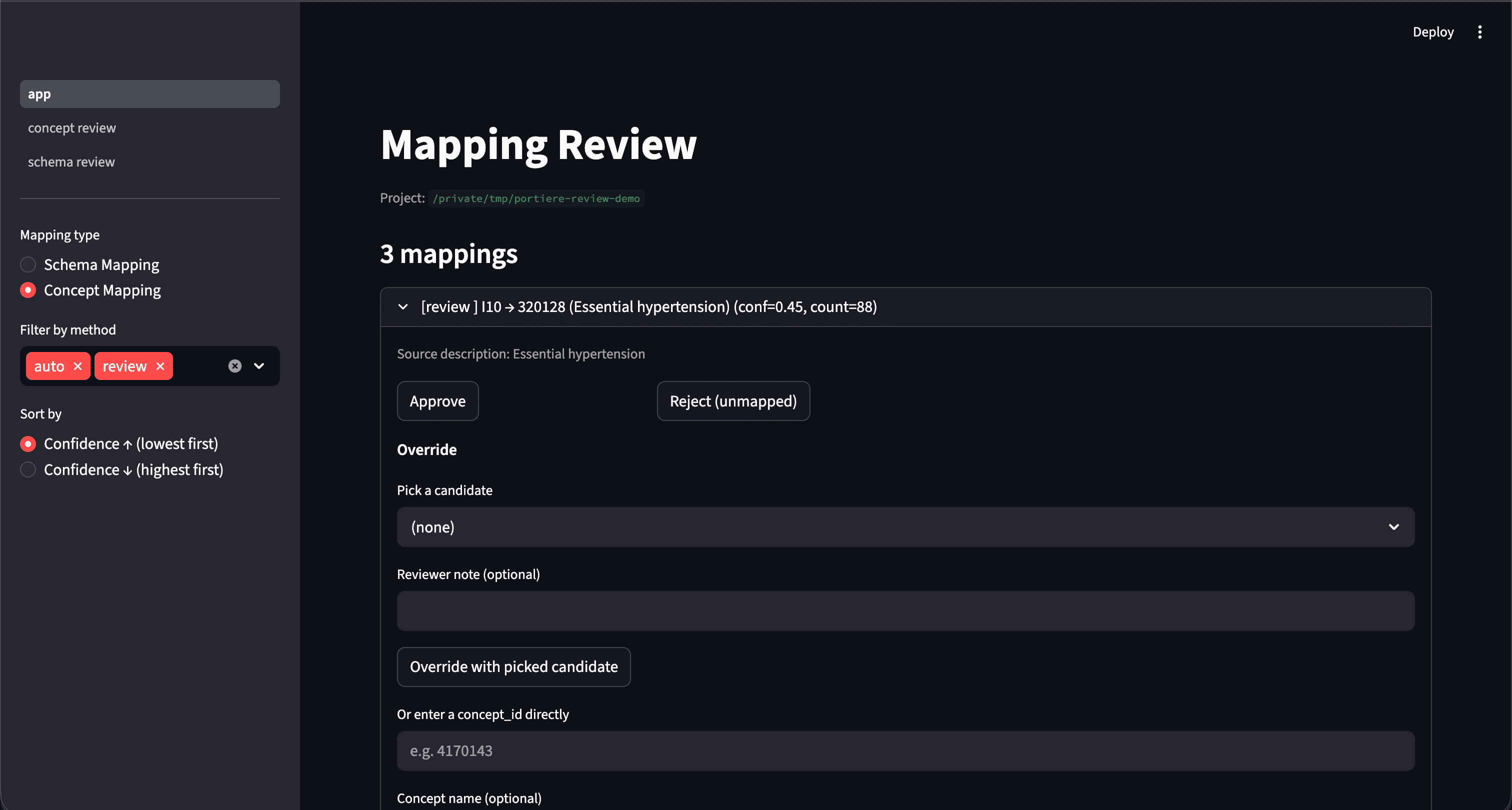Focus the Reviewer note field

click(x=905, y=611)
